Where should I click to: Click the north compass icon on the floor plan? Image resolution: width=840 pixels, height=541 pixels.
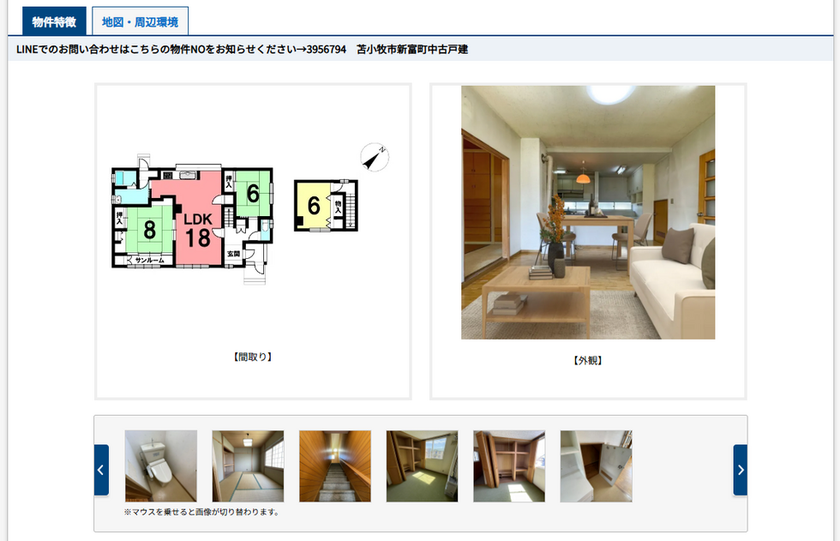374,157
